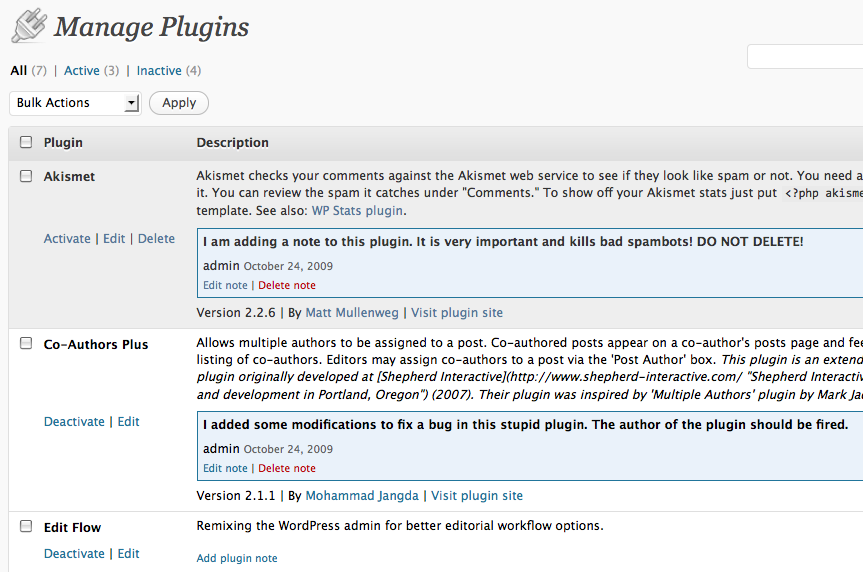Edit note on Akismet plugin
The width and height of the screenshot is (863, 572).
[225, 285]
